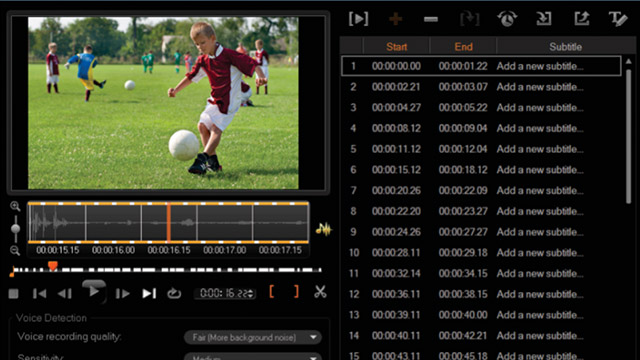The width and height of the screenshot is (640, 360).
Task: Click the subtitle list scrollbar
Action: pyautogui.click(x=629, y=135)
